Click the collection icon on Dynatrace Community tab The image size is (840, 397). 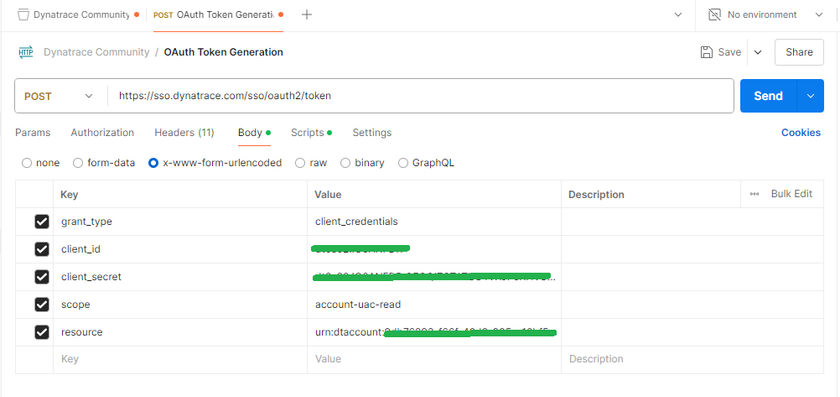point(22,15)
